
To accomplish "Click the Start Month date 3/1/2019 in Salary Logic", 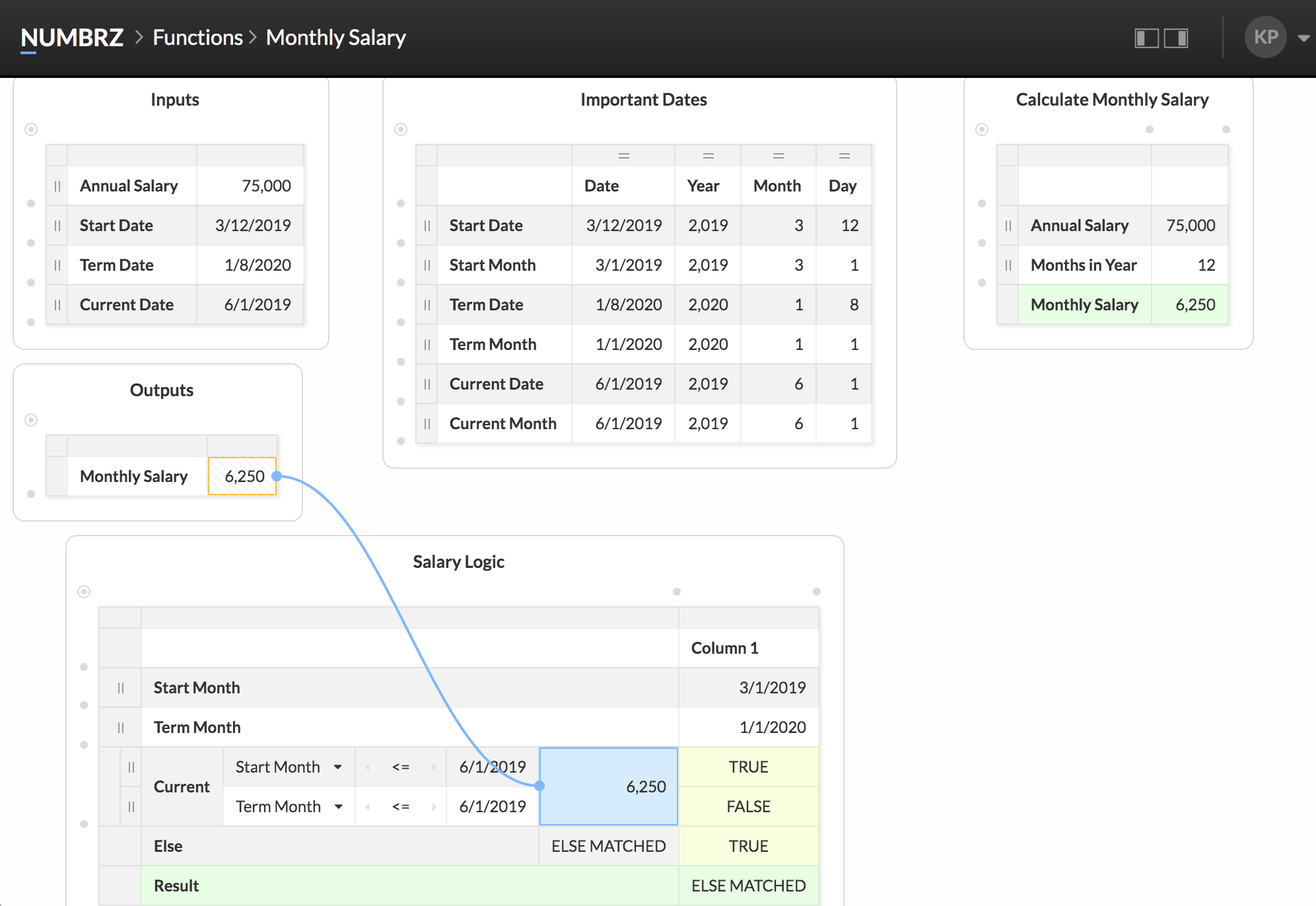I will 749,687.
